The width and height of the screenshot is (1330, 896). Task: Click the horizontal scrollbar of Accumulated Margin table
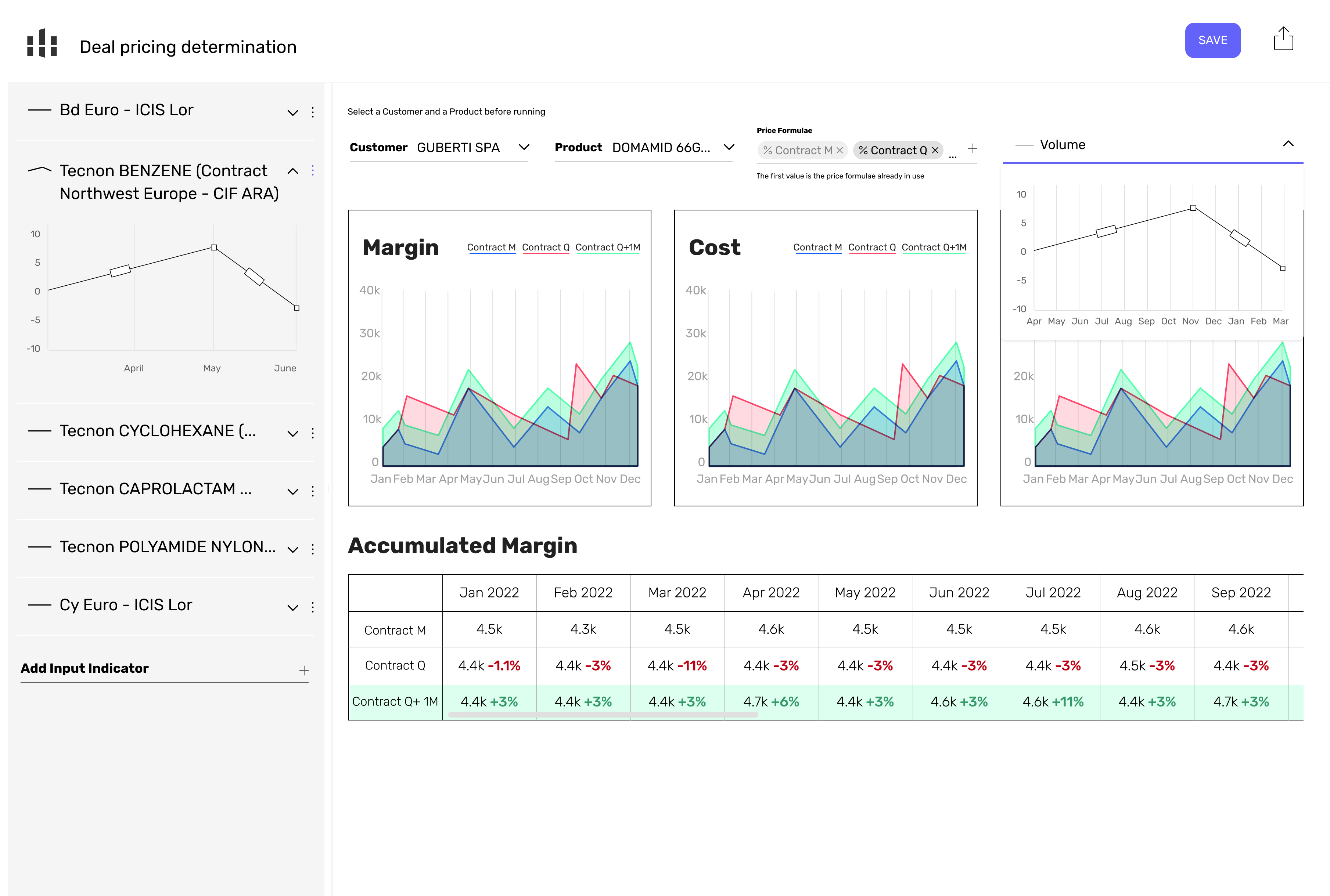point(603,714)
